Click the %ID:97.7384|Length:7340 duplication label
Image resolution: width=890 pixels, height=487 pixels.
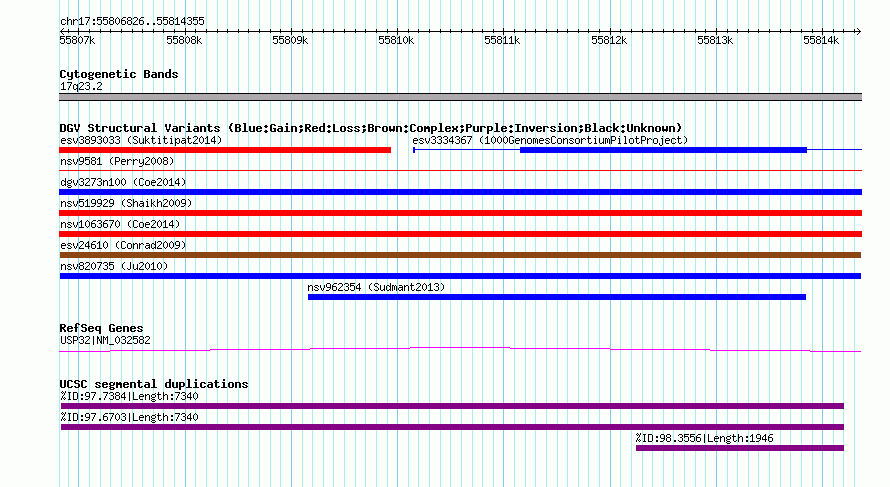coord(129,396)
